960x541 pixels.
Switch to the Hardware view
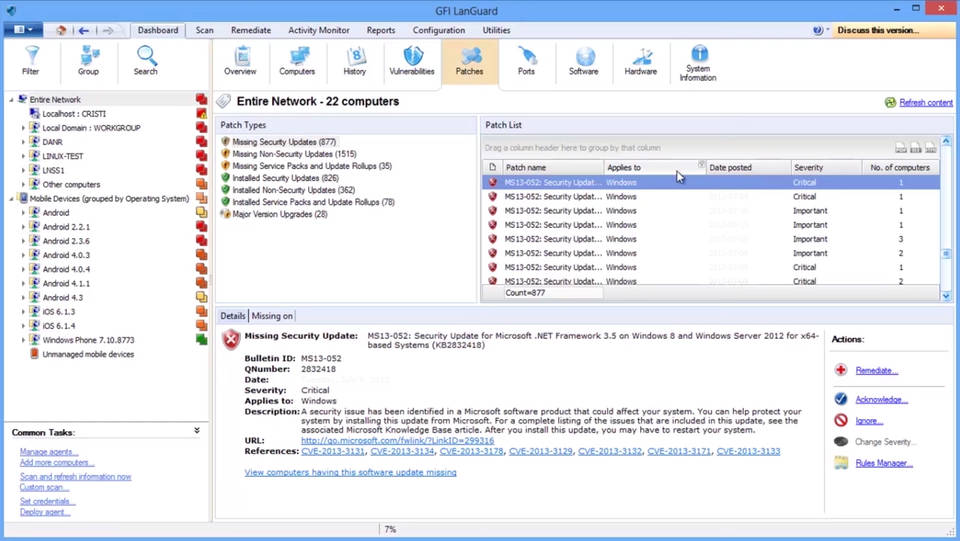tap(641, 60)
